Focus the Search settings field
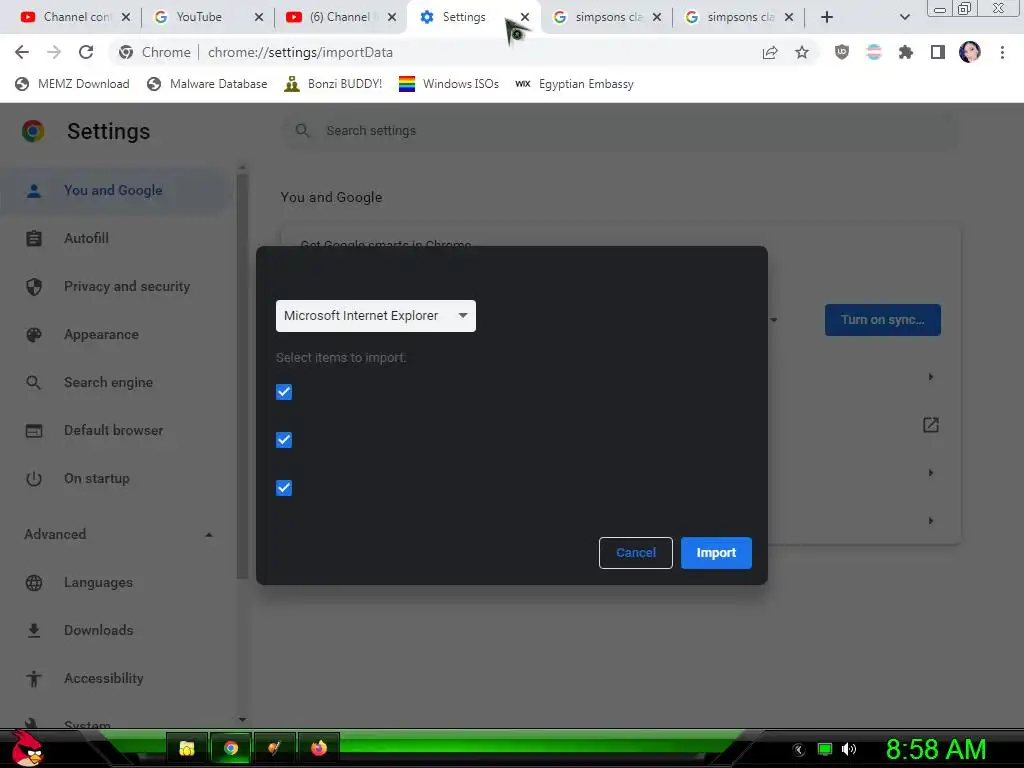Image resolution: width=1024 pixels, height=768 pixels. pos(620,131)
